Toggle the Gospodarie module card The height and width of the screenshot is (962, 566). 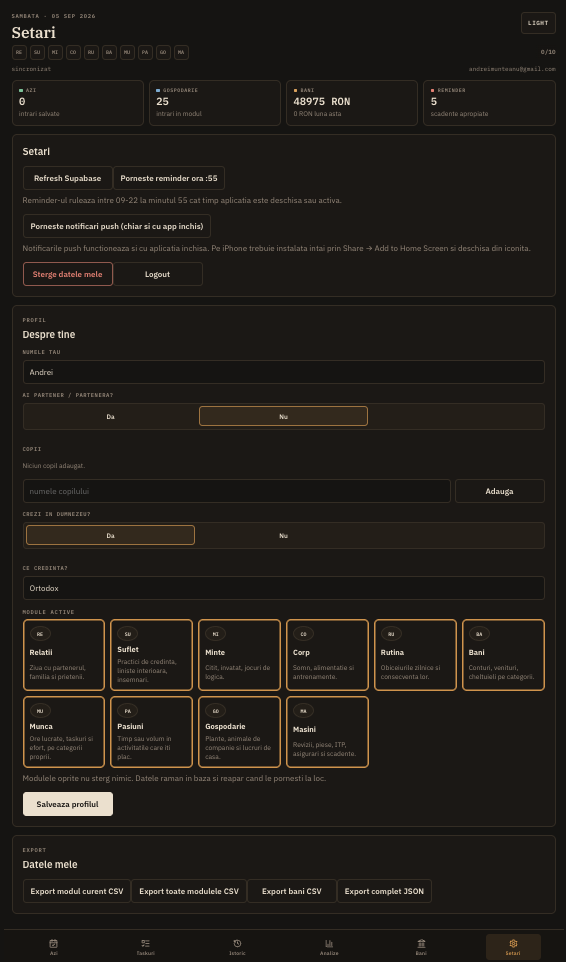point(239,732)
